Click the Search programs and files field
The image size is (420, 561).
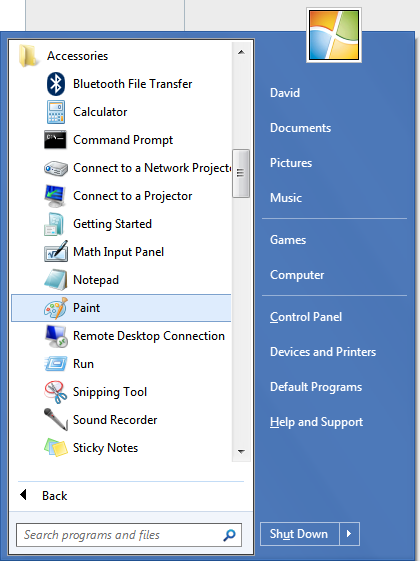click(x=129, y=535)
